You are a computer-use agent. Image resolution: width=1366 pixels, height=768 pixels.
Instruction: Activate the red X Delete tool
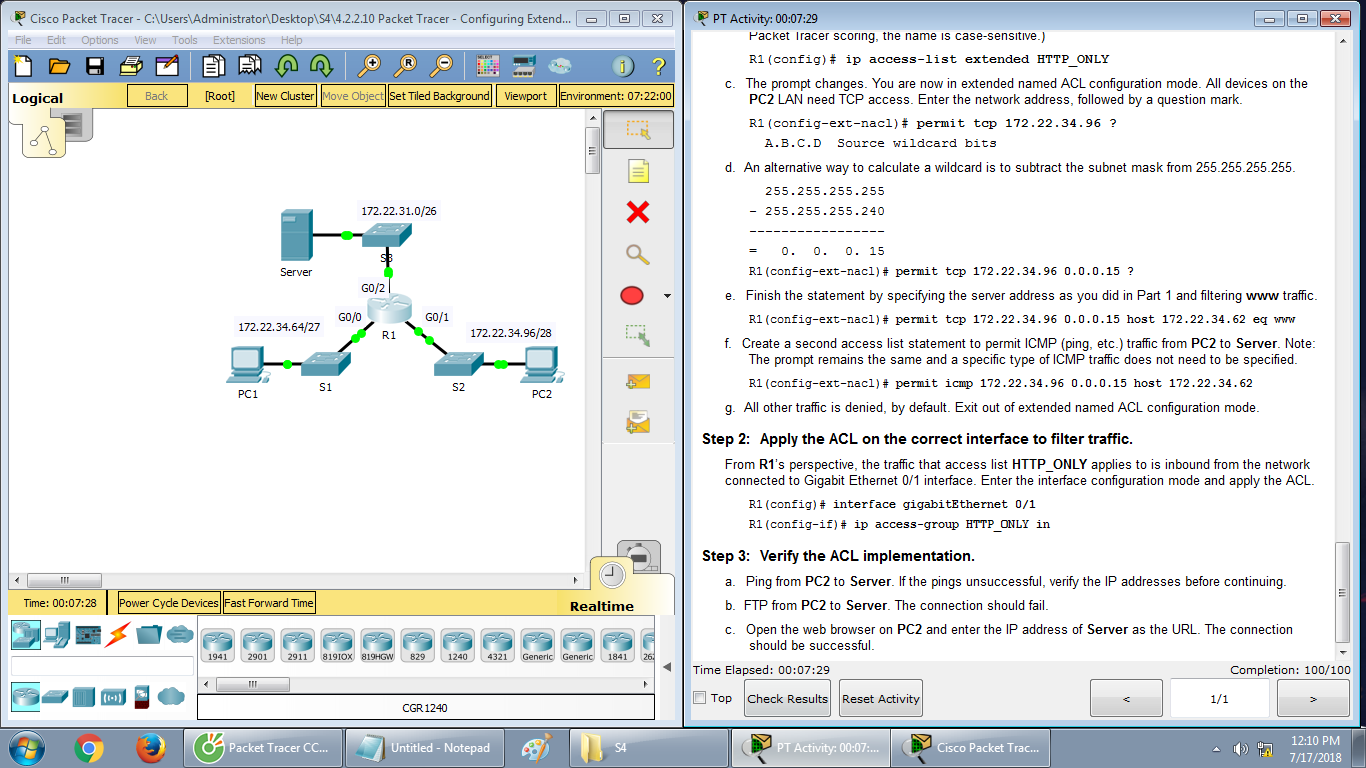638,212
